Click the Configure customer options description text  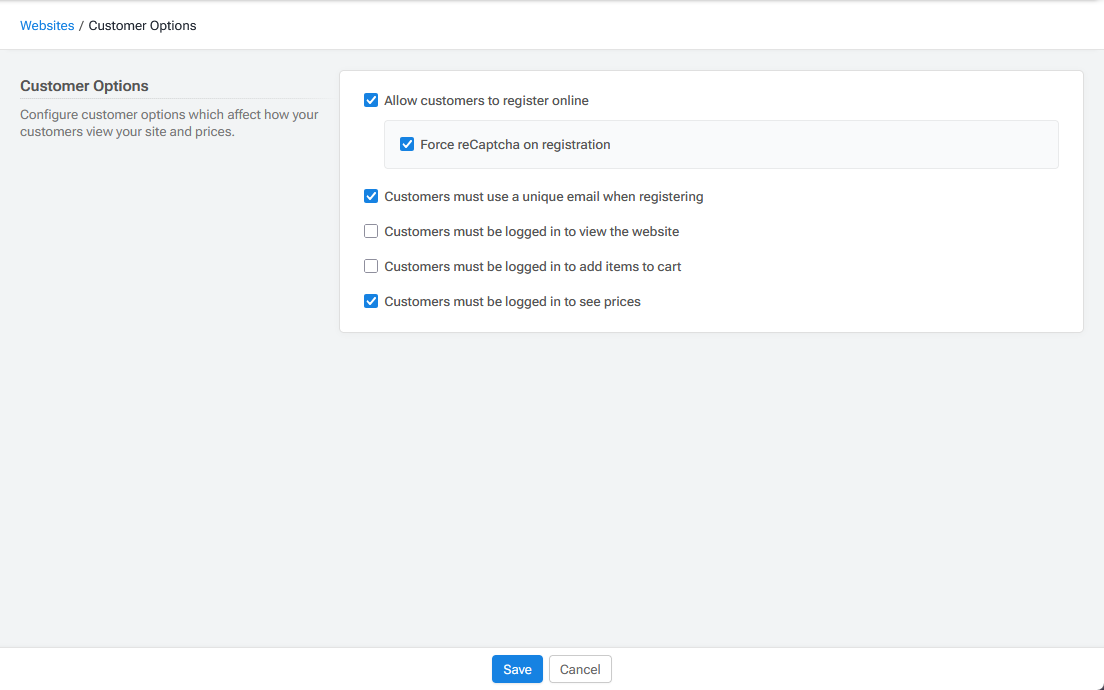[x=169, y=123]
